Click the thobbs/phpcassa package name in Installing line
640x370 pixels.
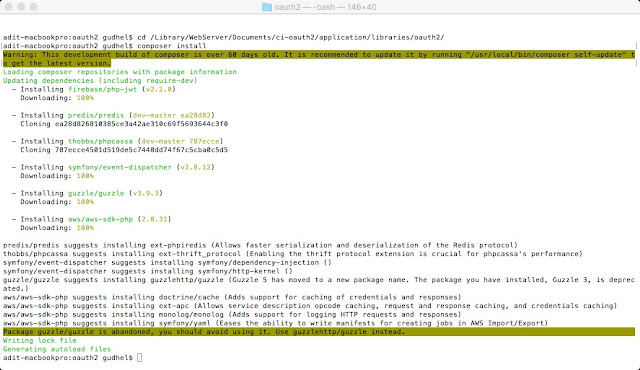pyautogui.click(x=100, y=141)
